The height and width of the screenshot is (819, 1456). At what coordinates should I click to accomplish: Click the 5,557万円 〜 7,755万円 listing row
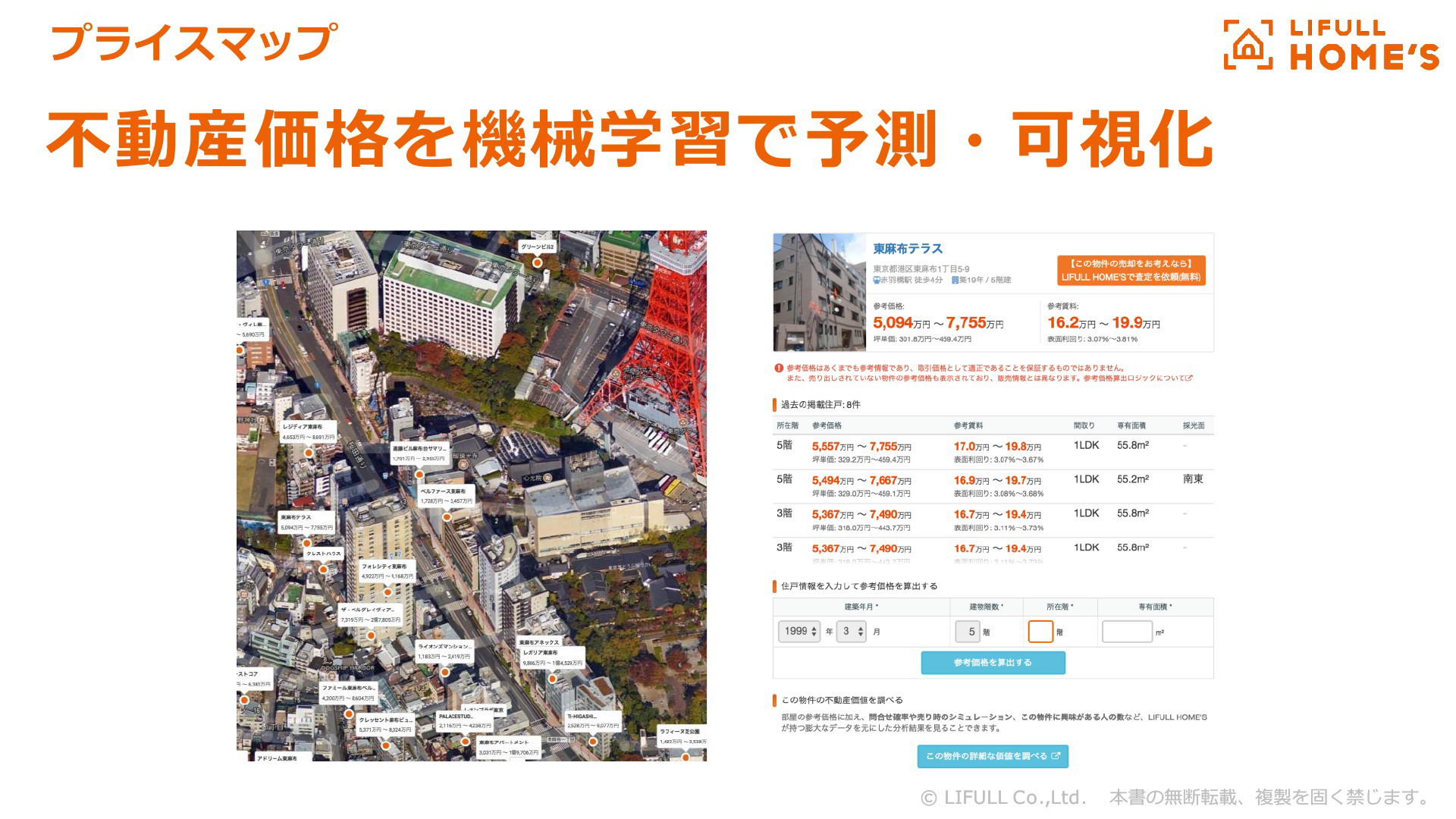coord(993,453)
